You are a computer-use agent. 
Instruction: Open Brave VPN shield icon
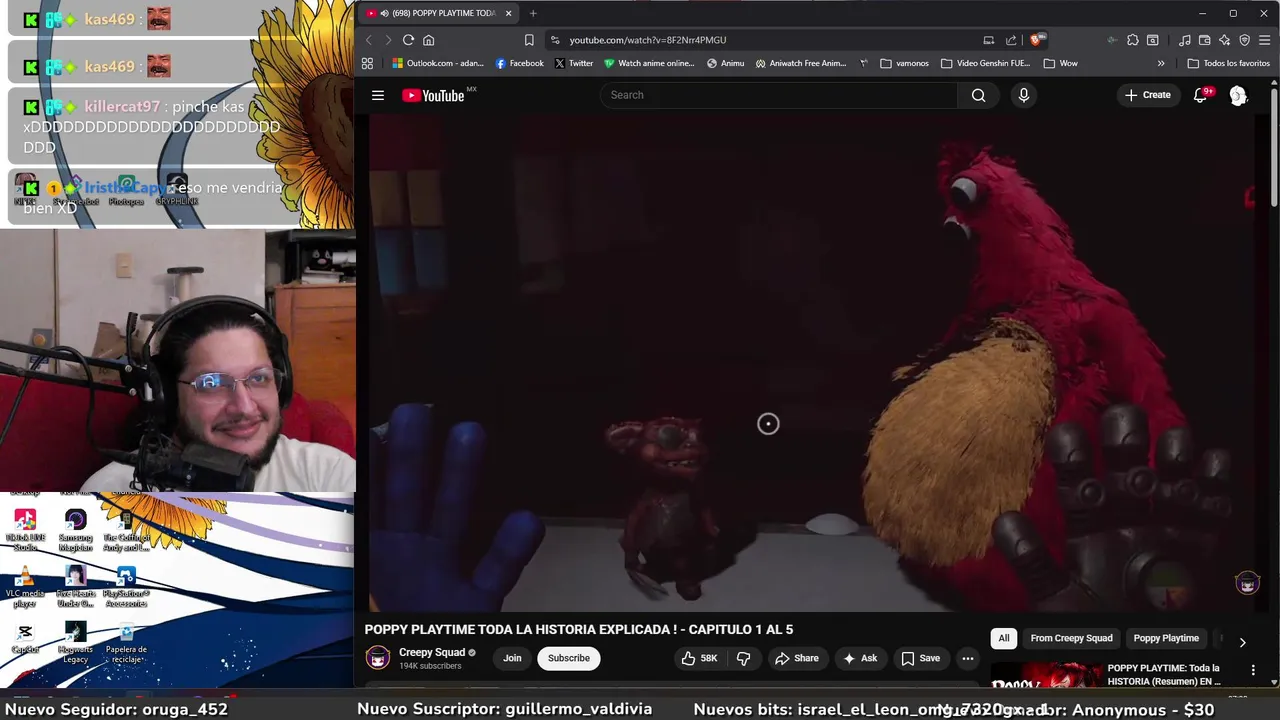[x=1245, y=40]
